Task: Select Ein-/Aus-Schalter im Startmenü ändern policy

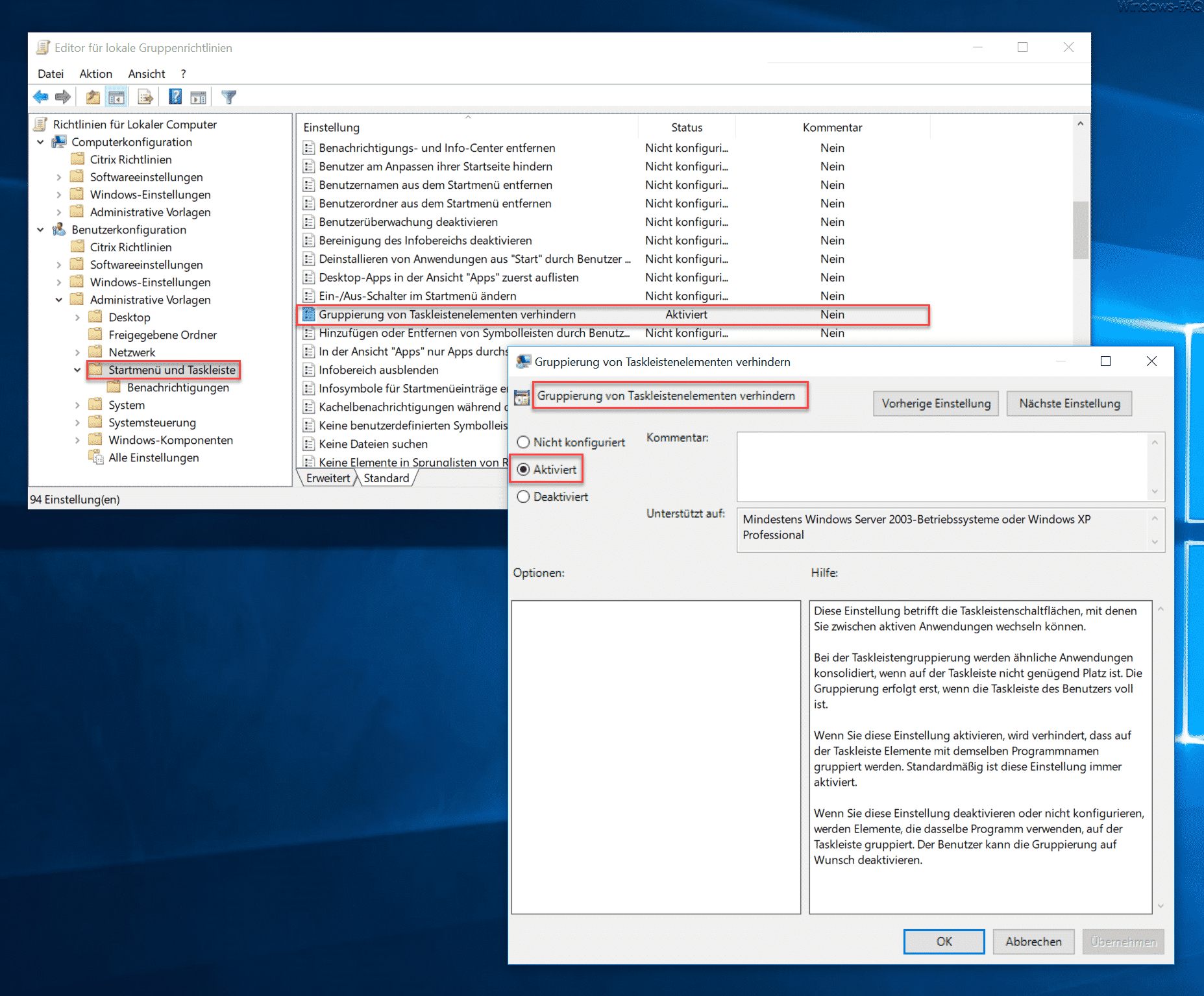Action: click(417, 296)
